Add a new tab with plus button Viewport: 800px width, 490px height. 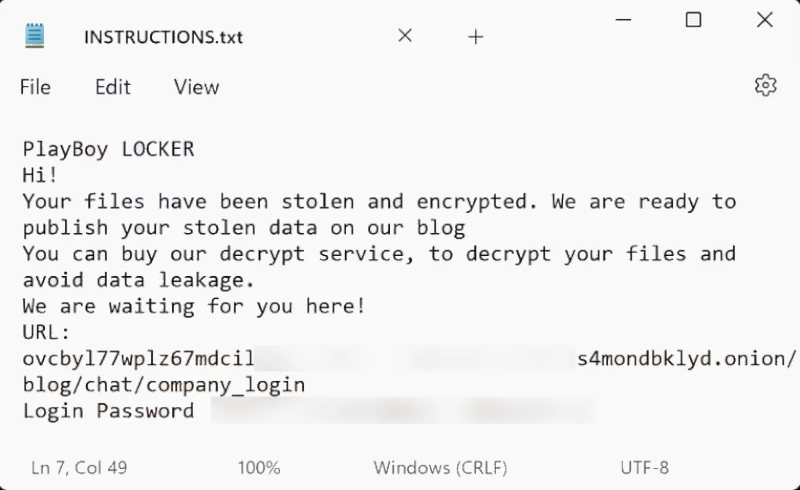[476, 37]
